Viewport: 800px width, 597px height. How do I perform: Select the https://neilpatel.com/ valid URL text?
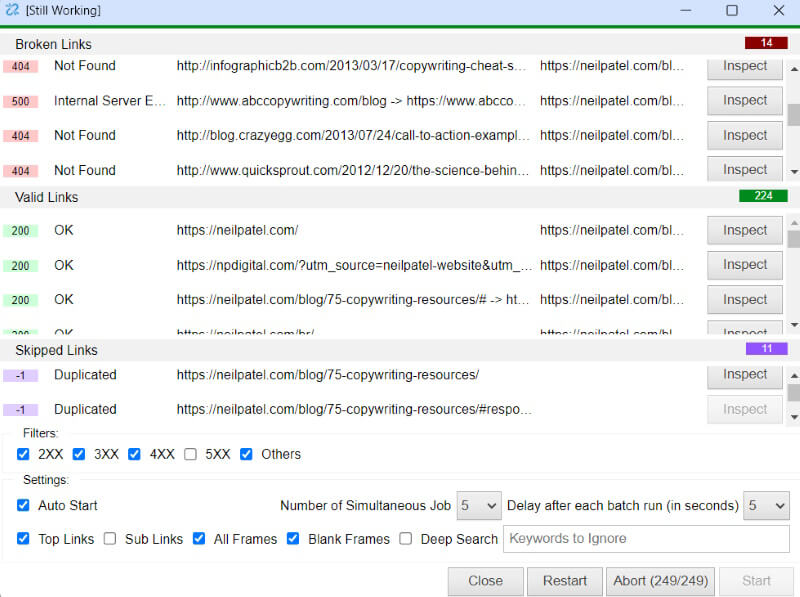pos(237,230)
